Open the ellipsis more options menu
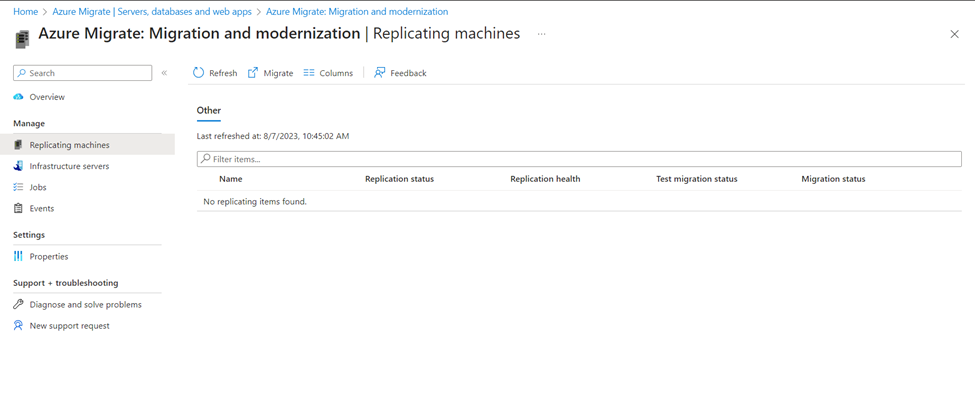This screenshot has height=411, width=975. coord(542,34)
